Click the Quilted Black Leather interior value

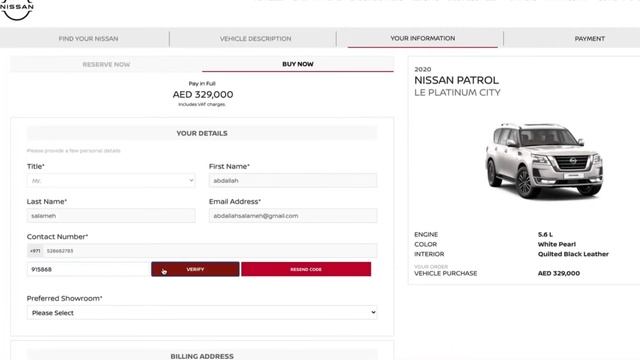click(x=573, y=254)
